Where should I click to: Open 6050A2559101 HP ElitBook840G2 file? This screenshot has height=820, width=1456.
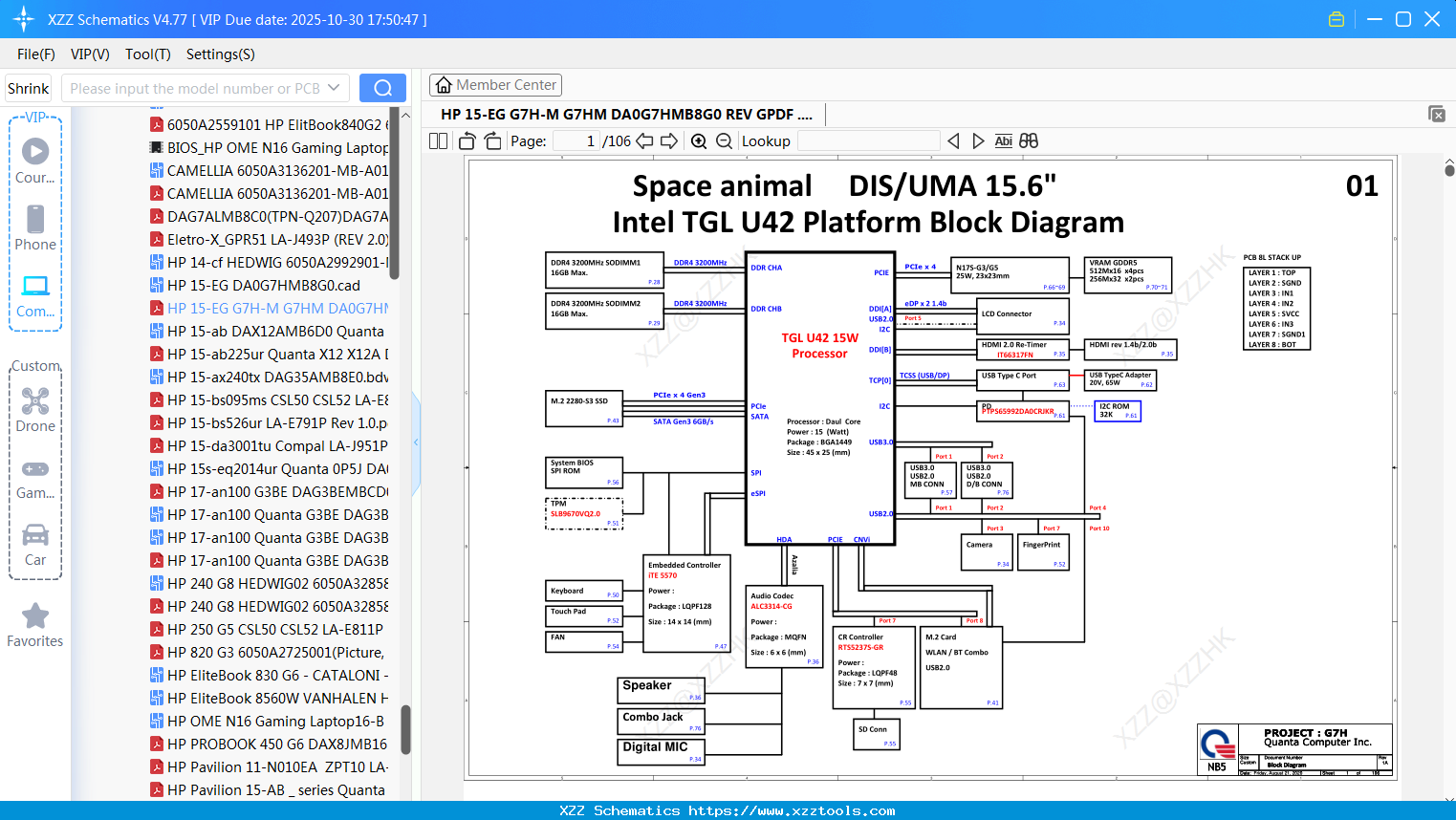pyautogui.click(x=269, y=124)
